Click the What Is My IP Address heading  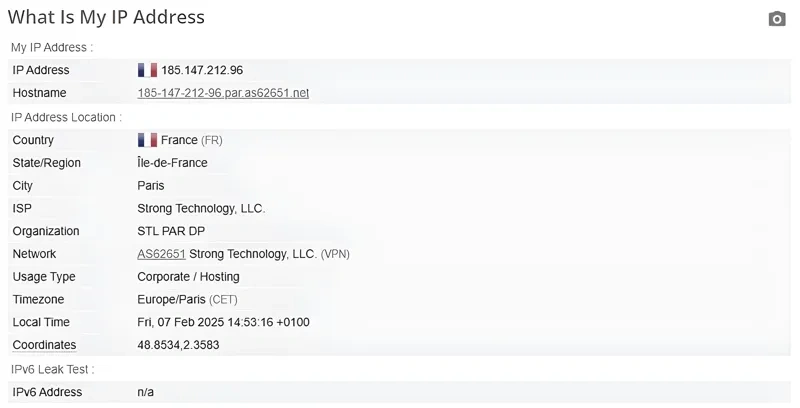[106, 17]
